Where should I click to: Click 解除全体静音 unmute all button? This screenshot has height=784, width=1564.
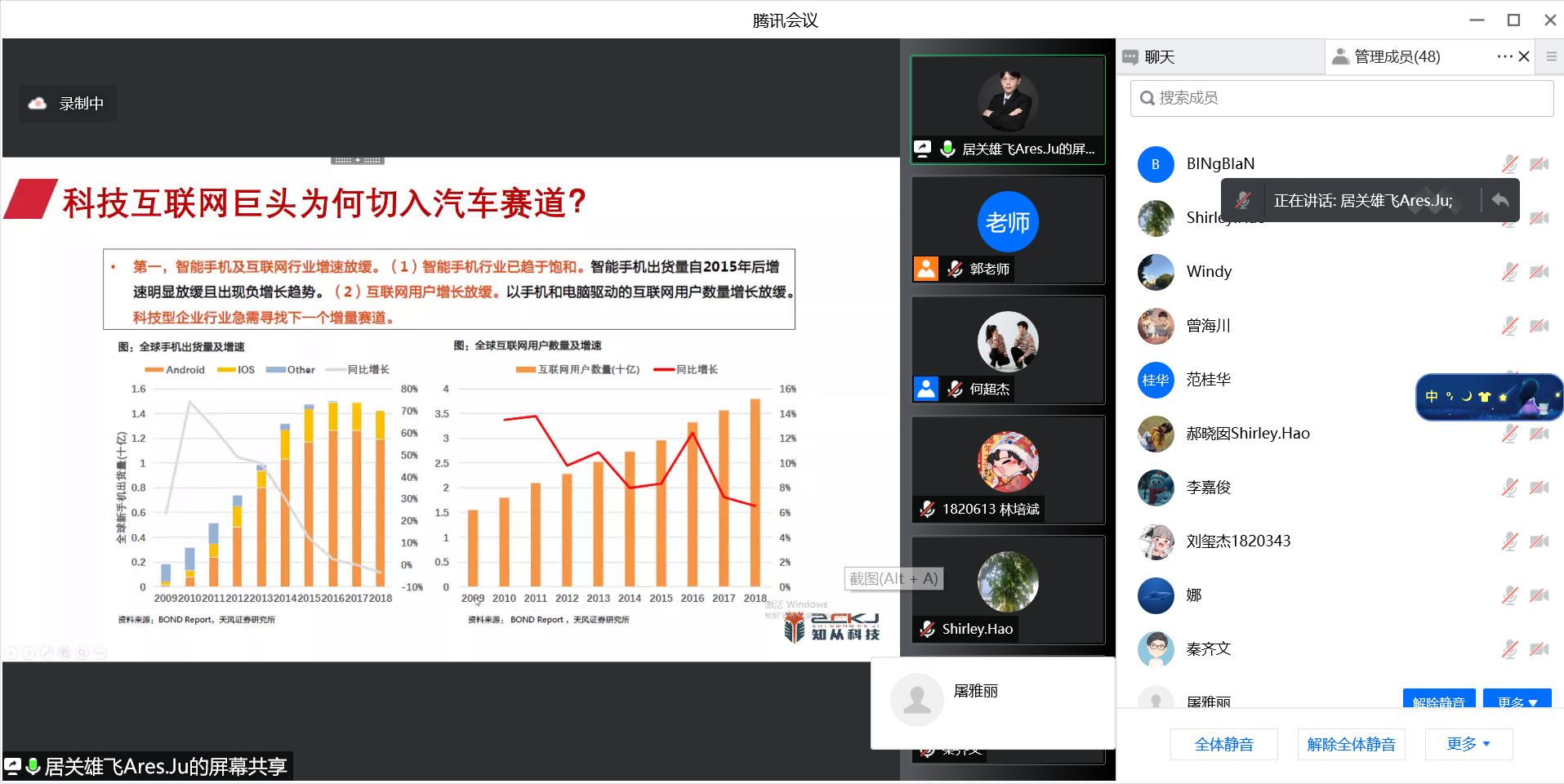pyautogui.click(x=1351, y=744)
